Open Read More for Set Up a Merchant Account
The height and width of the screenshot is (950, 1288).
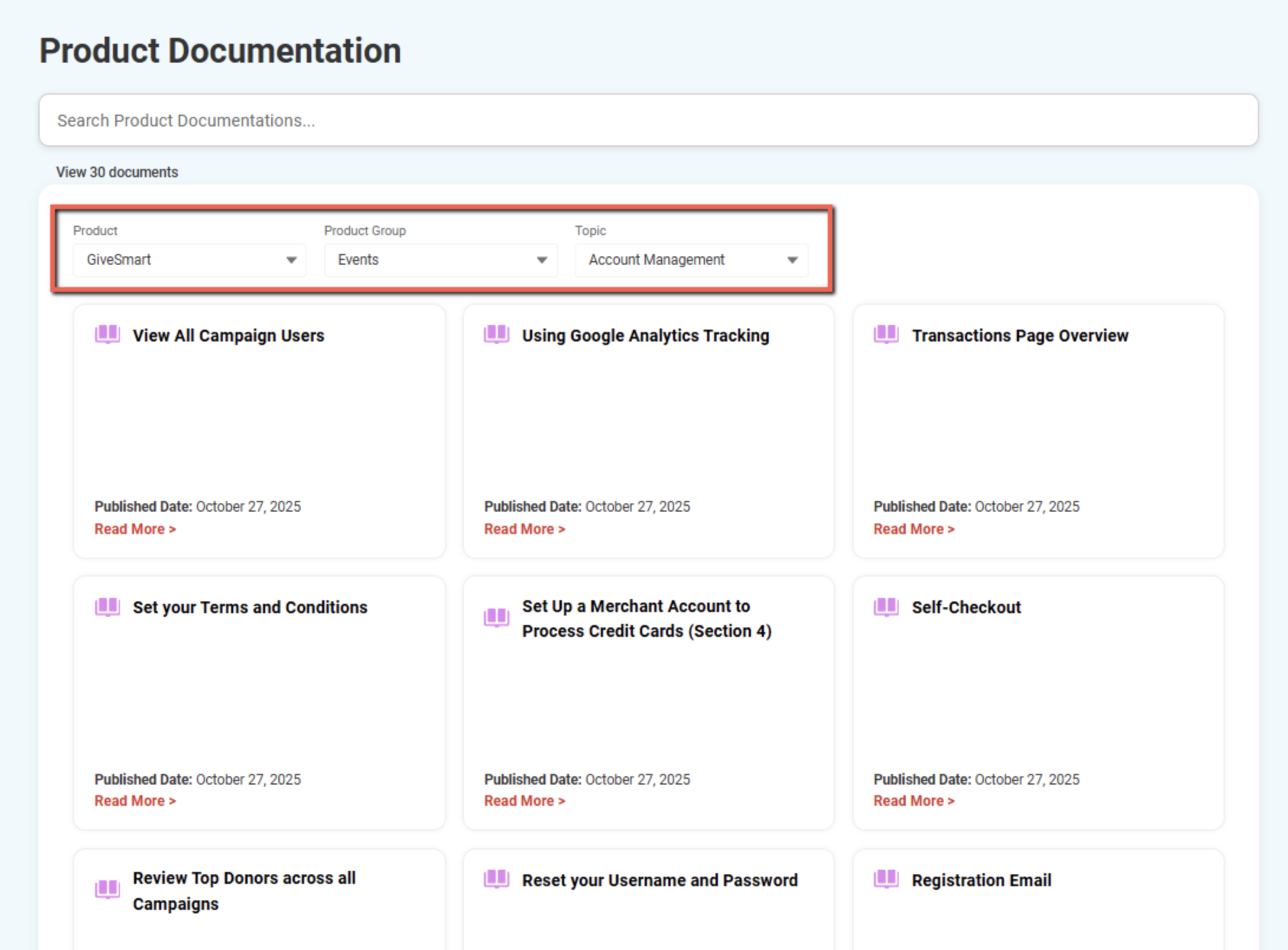tap(525, 801)
